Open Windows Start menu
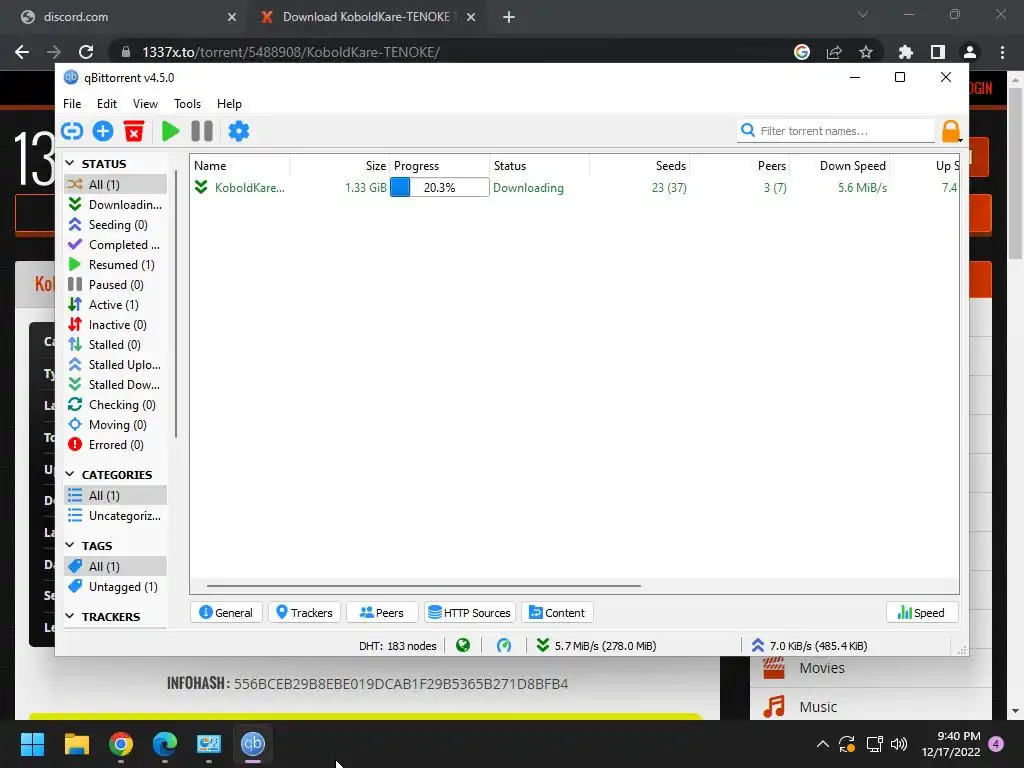This screenshot has height=768, width=1024. [32, 744]
